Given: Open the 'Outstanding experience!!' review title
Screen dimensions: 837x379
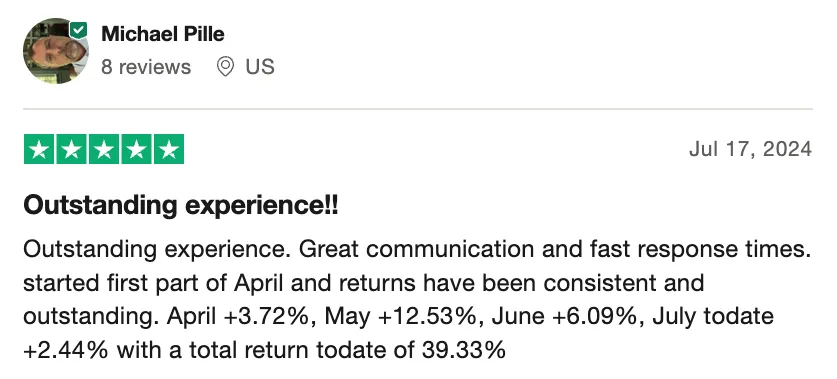Looking at the screenshot, I should tap(180, 206).
